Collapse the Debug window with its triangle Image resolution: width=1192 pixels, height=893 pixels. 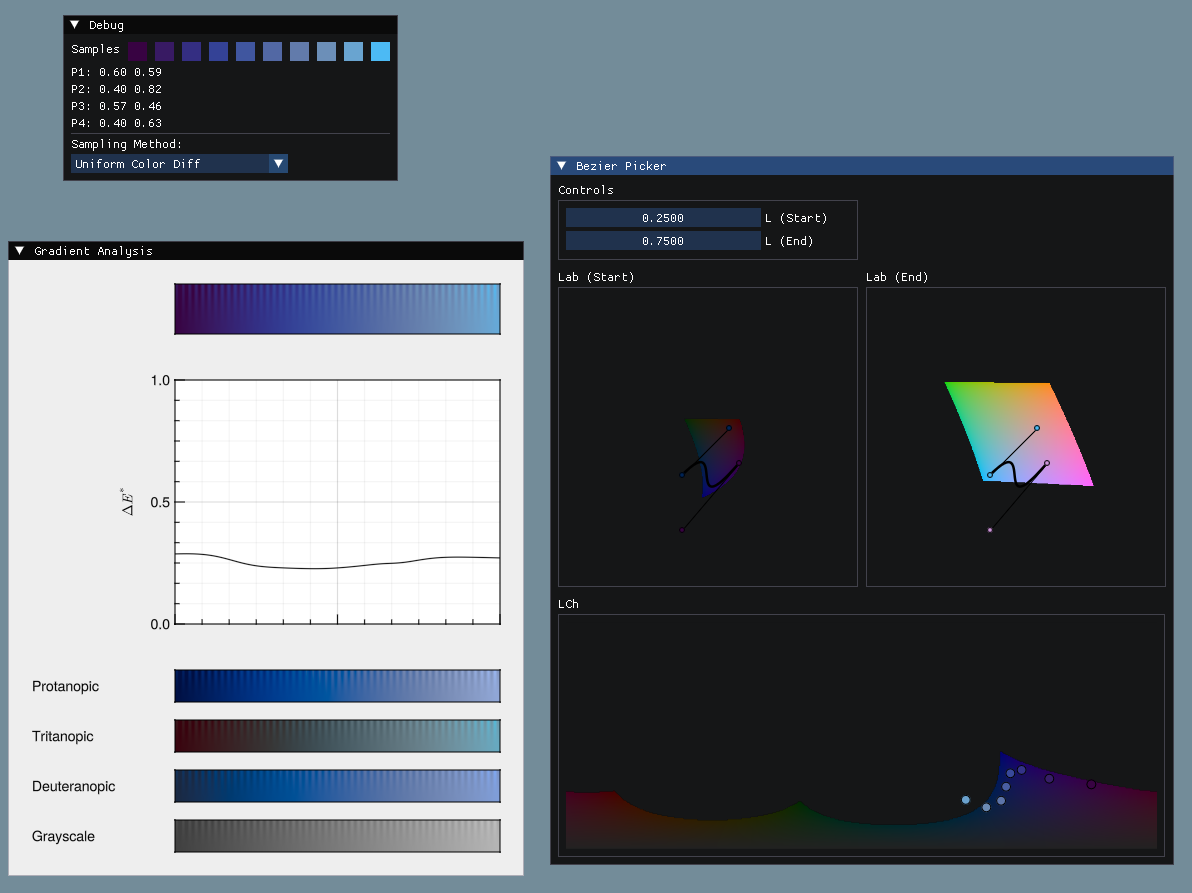pyautogui.click(x=74, y=25)
